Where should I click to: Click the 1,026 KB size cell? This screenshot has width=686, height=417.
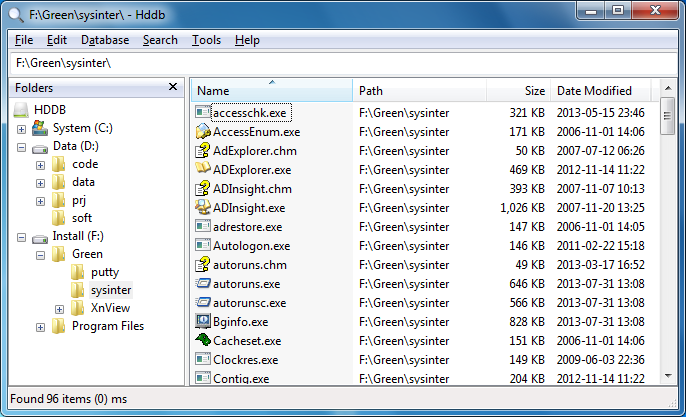[x=522, y=207]
